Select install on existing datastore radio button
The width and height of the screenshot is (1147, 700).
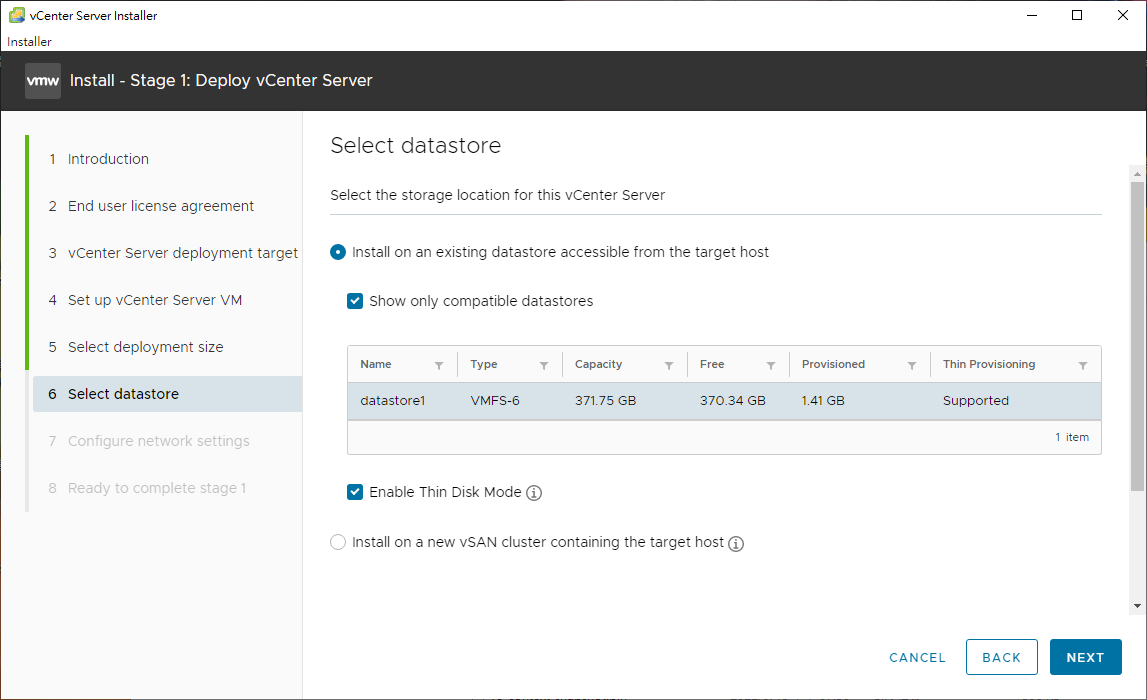click(x=338, y=252)
